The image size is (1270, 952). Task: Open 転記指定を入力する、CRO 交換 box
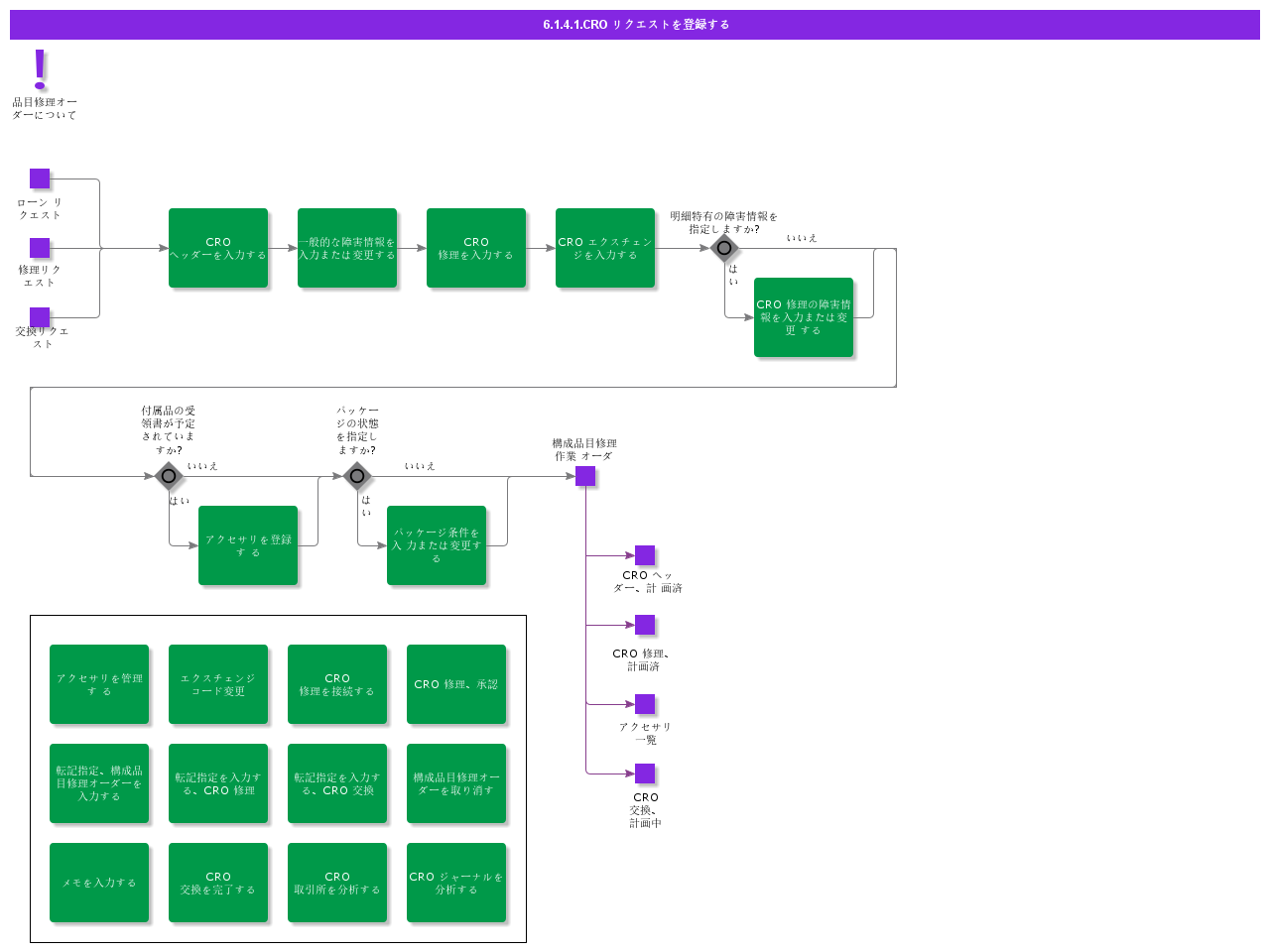[337, 783]
